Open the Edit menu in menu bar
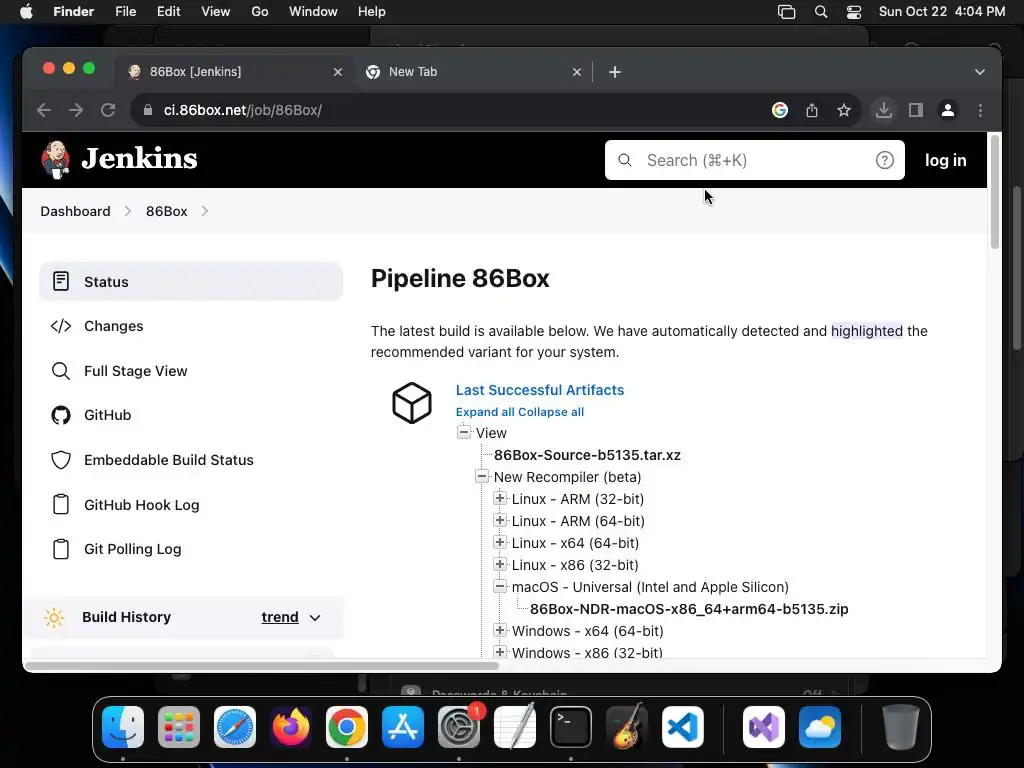The width and height of the screenshot is (1024, 768). click(168, 12)
